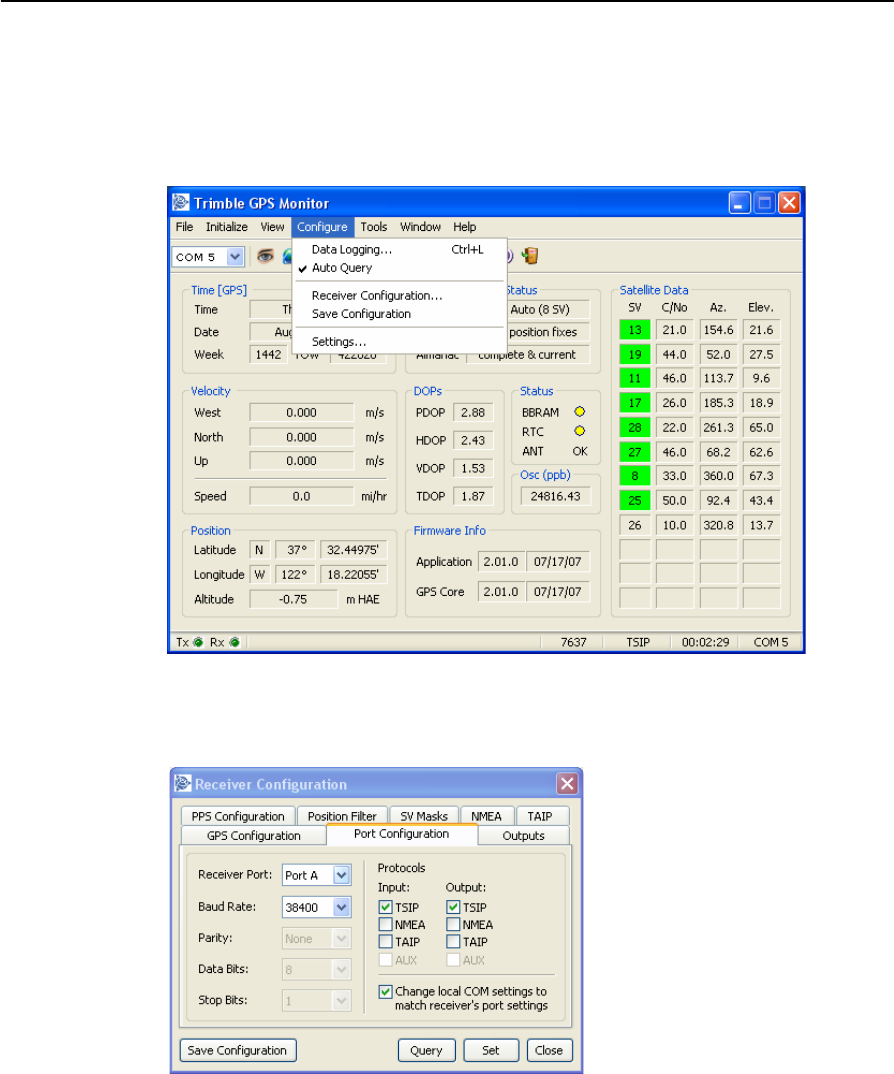The image size is (894, 1074).
Task: Close the Receiver Configuration dialog
Action: (x=567, y=784)
